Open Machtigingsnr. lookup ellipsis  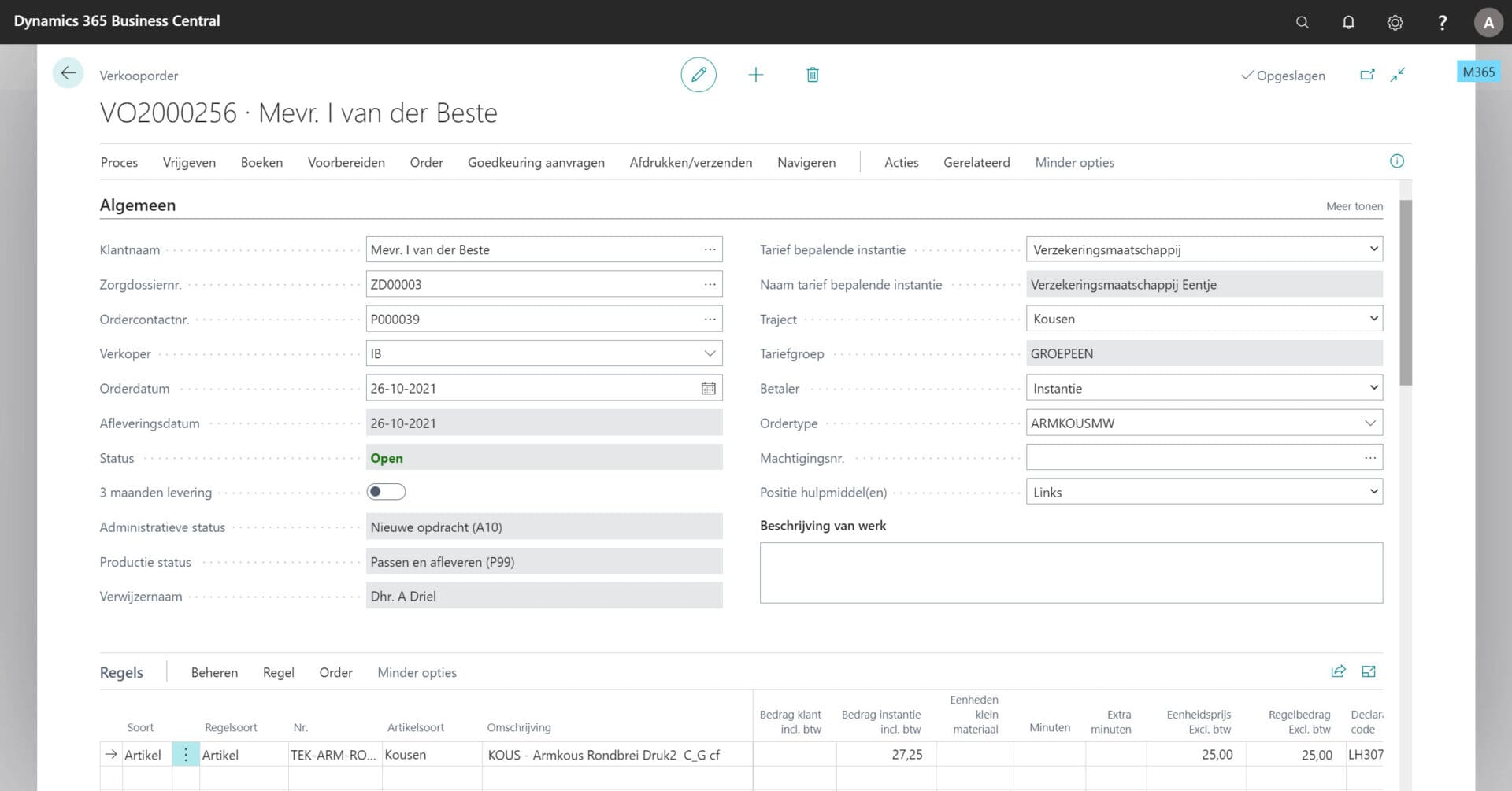pyautogui.click(x=1371, y=457)
